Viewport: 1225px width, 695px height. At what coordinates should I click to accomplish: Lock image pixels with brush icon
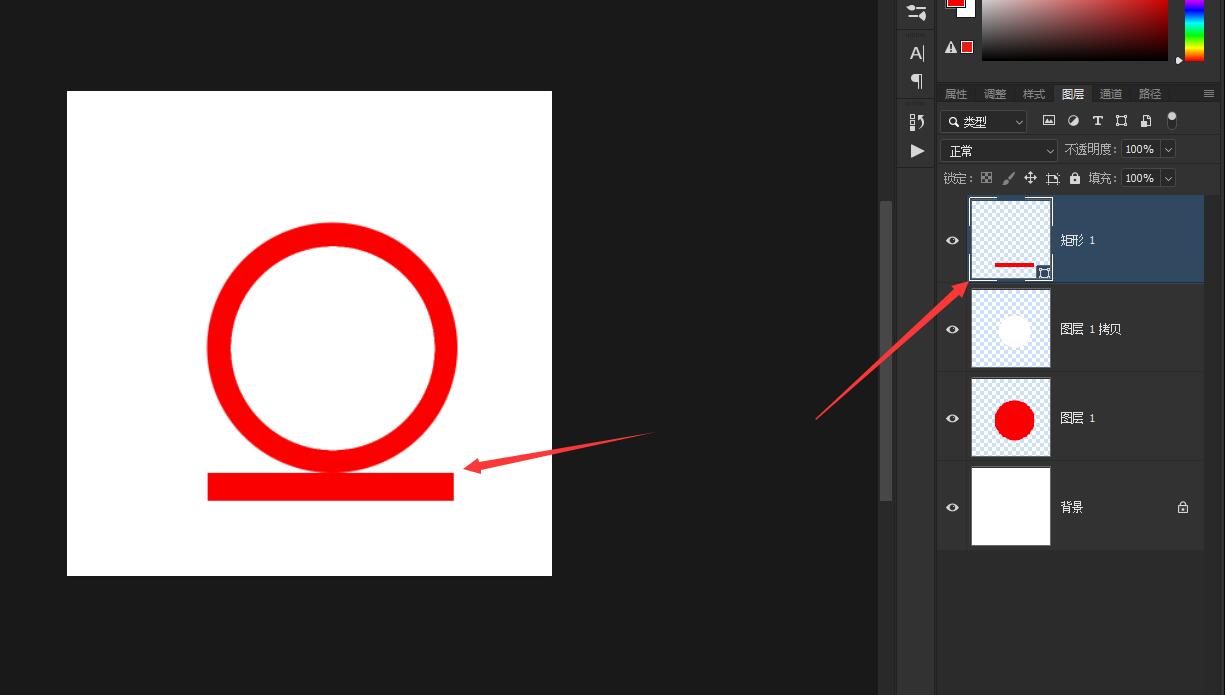click(x=1008, y=178)
